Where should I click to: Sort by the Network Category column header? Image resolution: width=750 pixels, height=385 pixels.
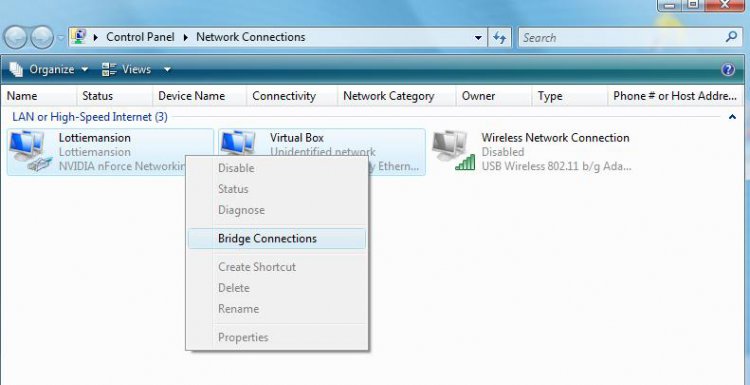click(397, 96)
